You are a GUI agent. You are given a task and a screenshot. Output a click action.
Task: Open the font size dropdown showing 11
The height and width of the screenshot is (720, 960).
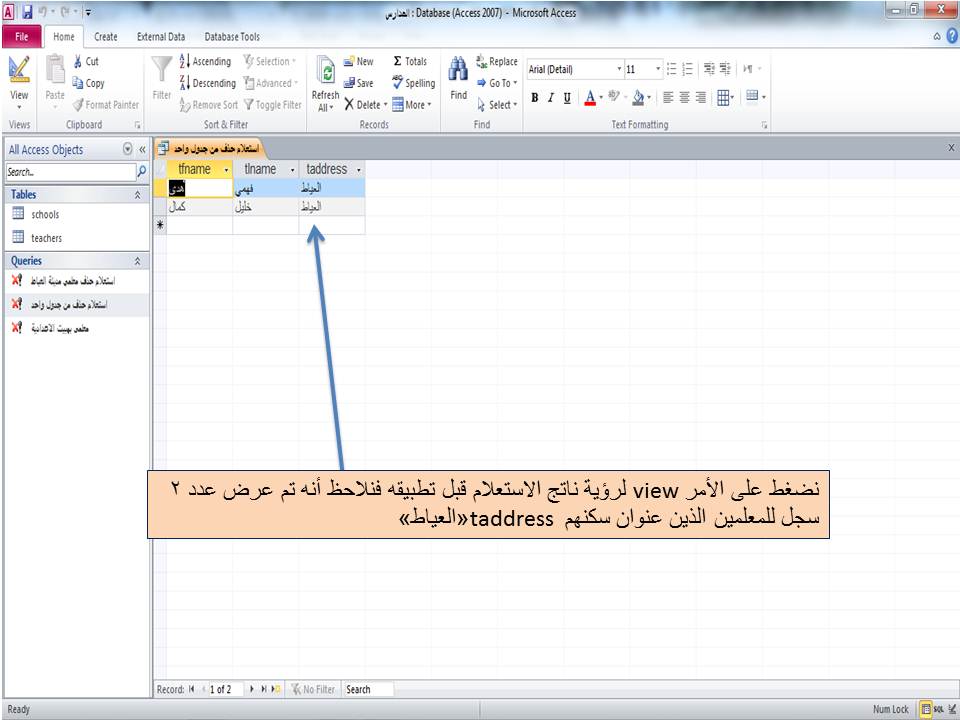(659, 68)
